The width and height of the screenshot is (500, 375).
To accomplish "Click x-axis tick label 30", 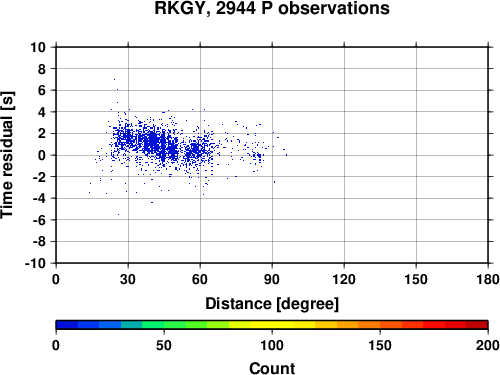I will (128, 279).
